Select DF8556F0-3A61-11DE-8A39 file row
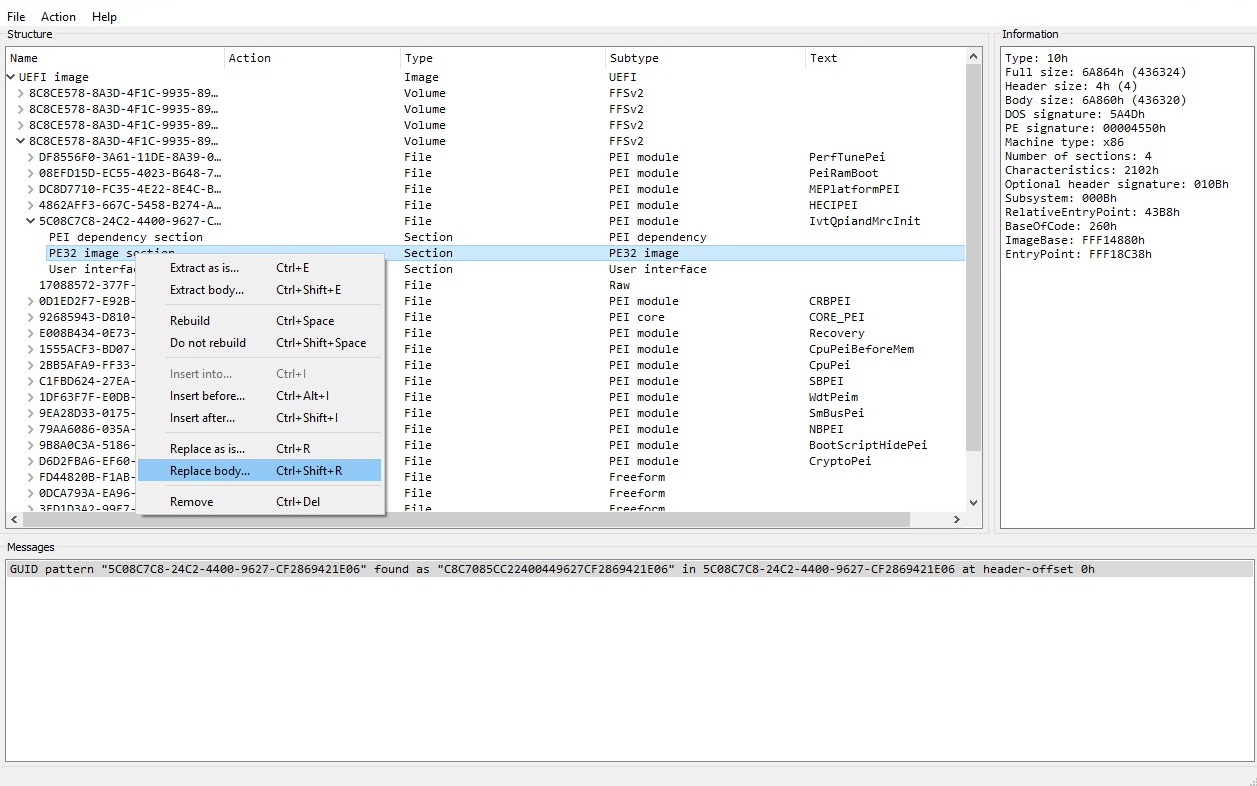Screen dimensions: 1257x786 point(485,157)
